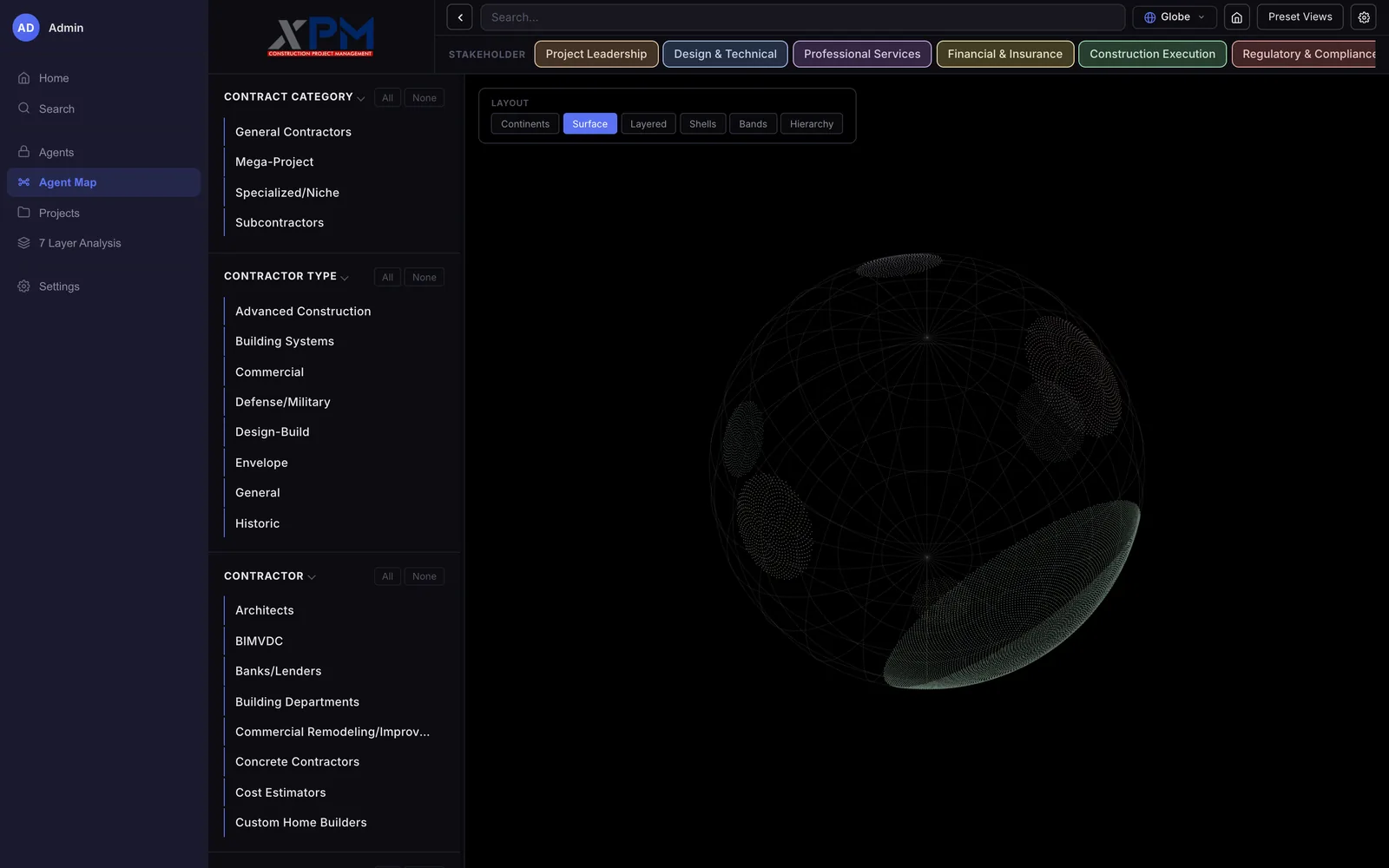Select None in Contract Category
Screen dimensions: 1389x868
pos(425,98)
